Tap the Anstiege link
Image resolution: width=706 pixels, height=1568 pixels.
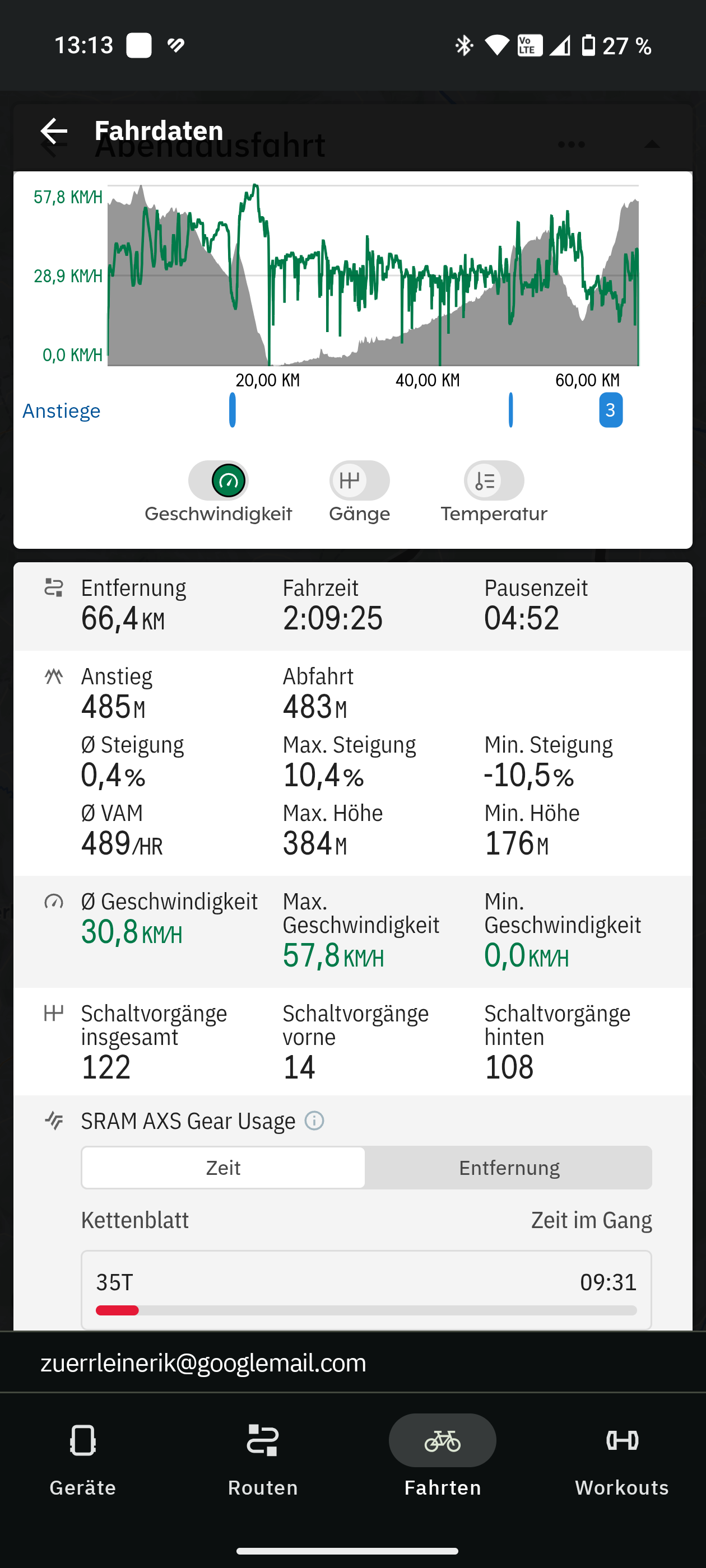pyautogui.click(x=62, y=411)
